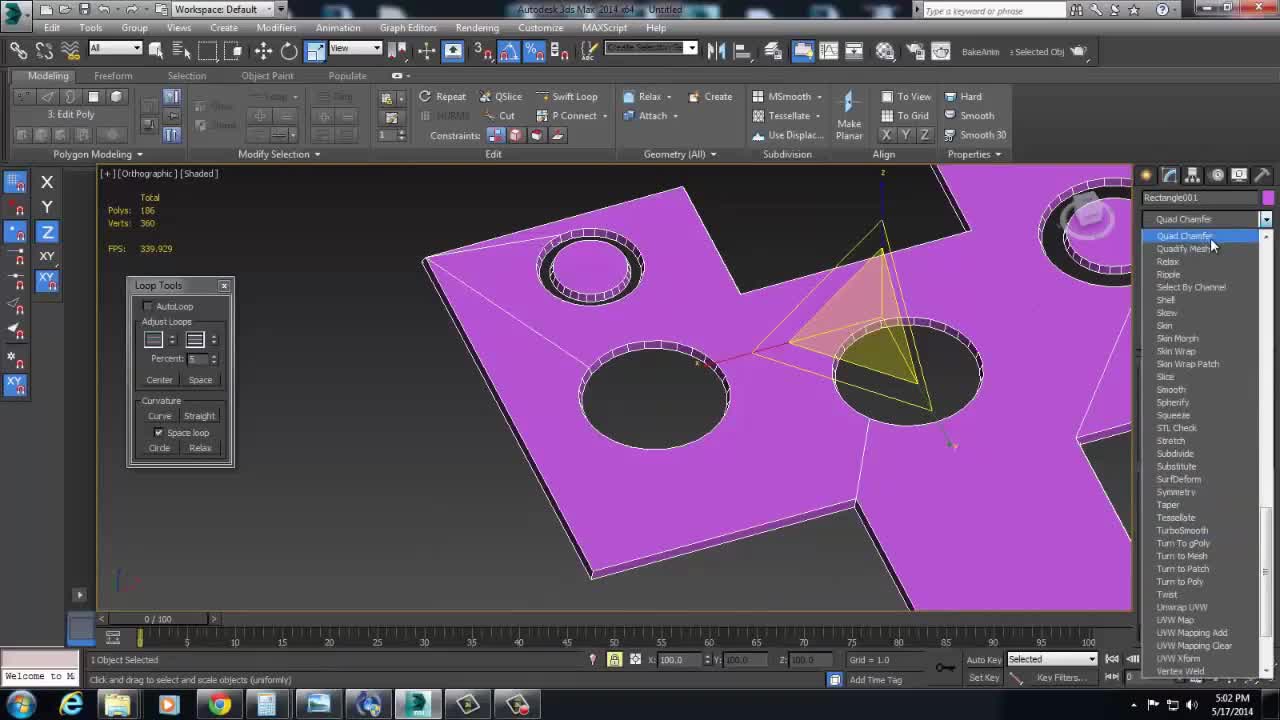Open the Utilities command panel tab
This screenshot has height=720, width=1280.
[1262, 175]
